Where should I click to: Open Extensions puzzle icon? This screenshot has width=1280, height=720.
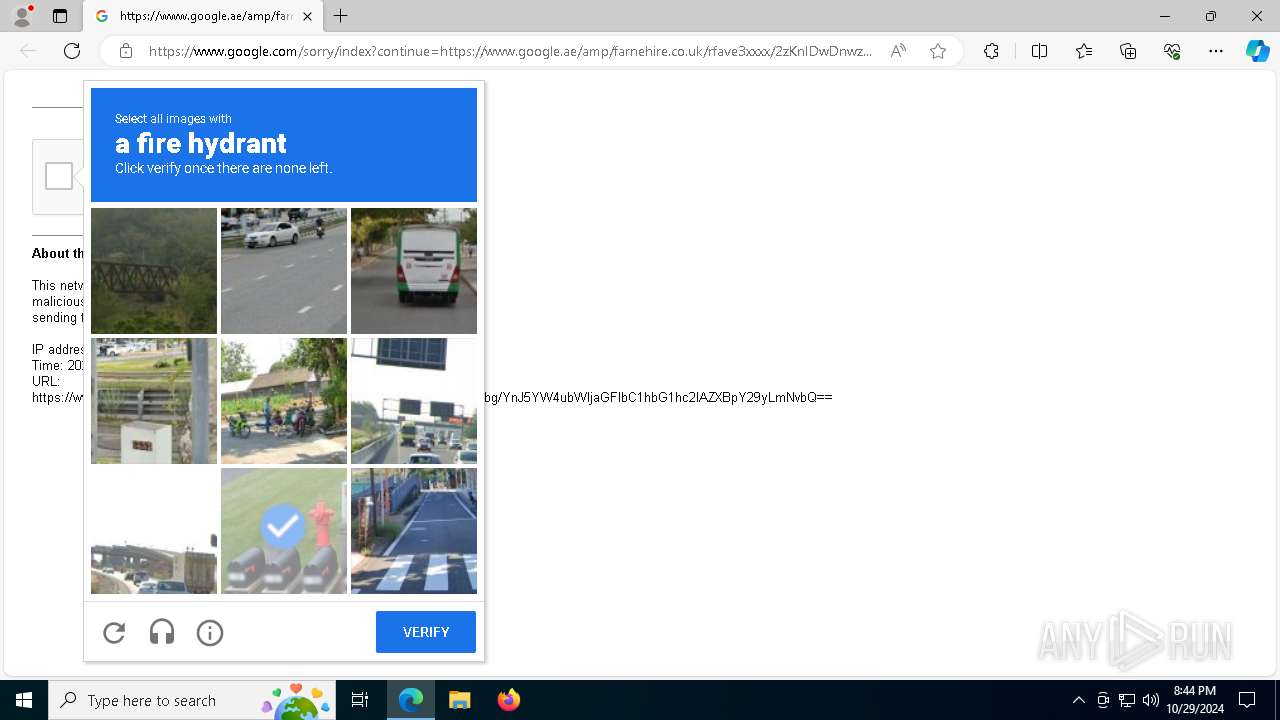pos(991,51)
